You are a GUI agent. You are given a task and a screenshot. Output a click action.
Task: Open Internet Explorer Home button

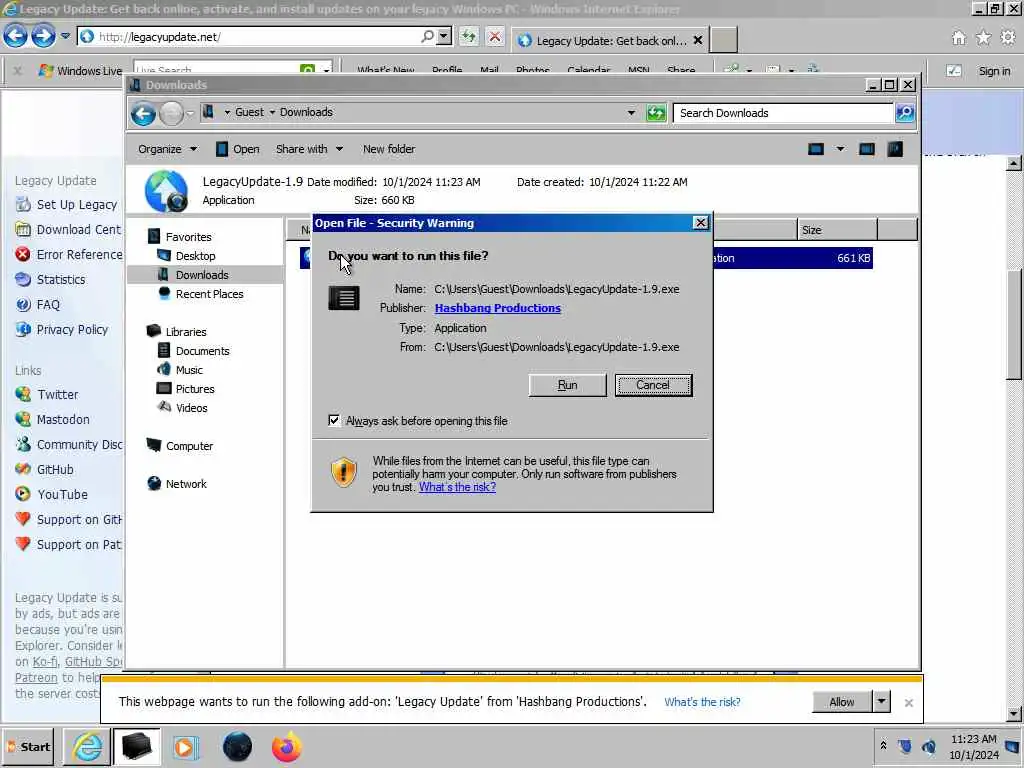(958, 38)
